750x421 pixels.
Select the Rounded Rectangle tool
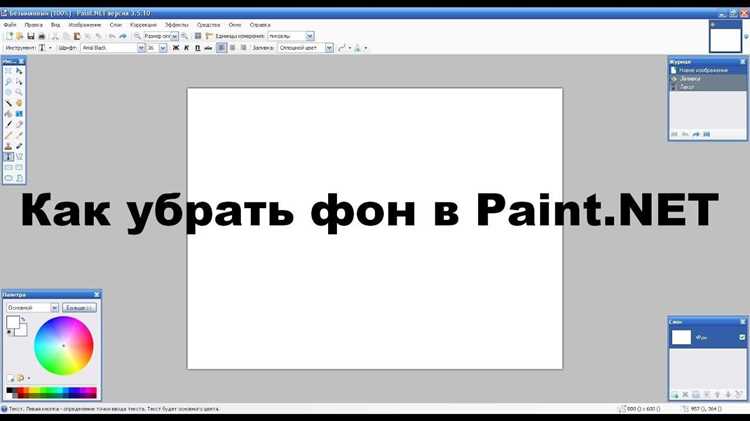(x=19, y=167)
